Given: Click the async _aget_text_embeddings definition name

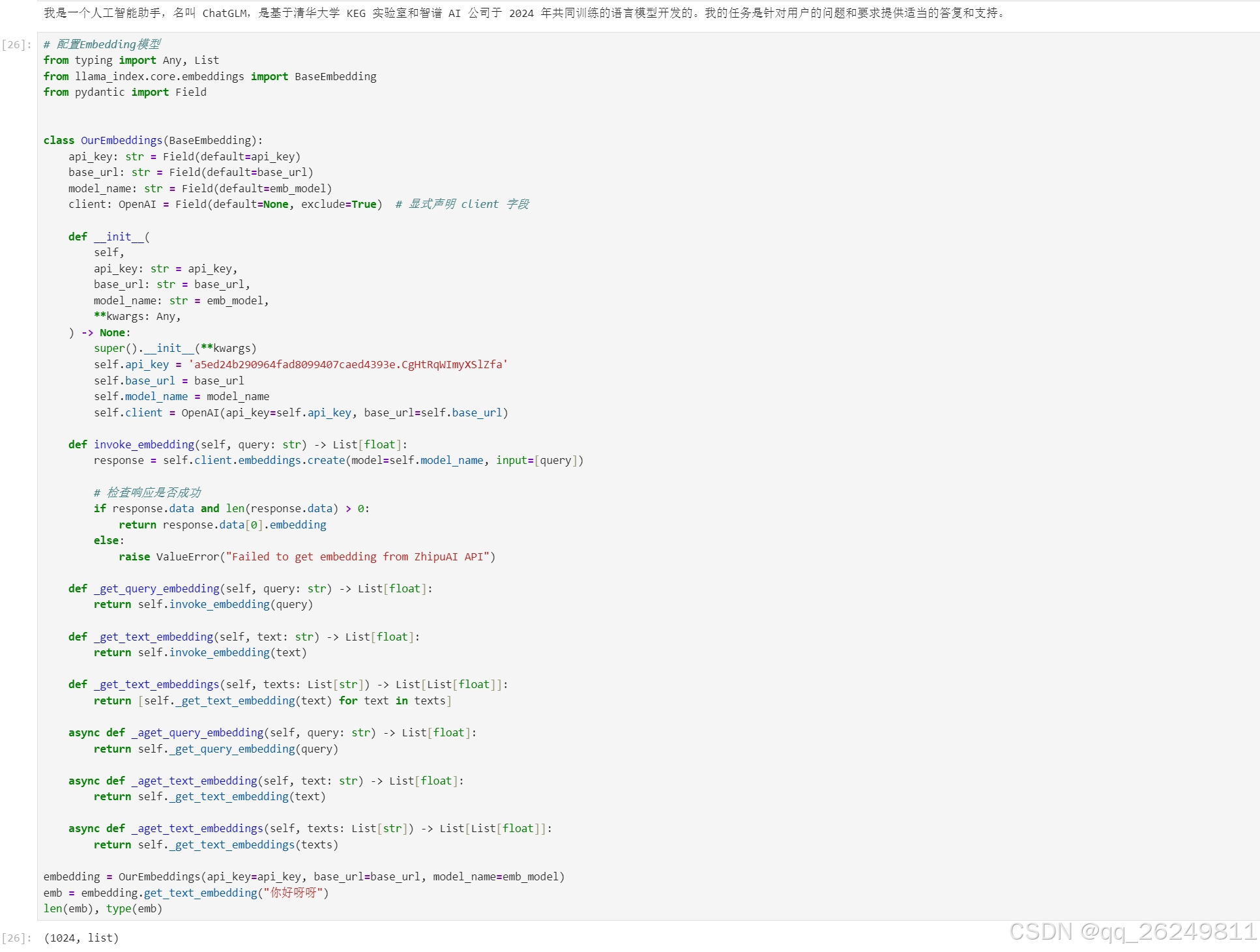Looking at the screenshot, I should tap(198, 829).
